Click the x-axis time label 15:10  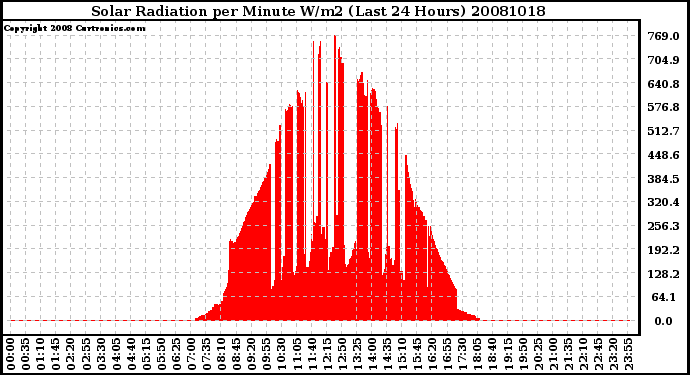click(x=402, y=354)
